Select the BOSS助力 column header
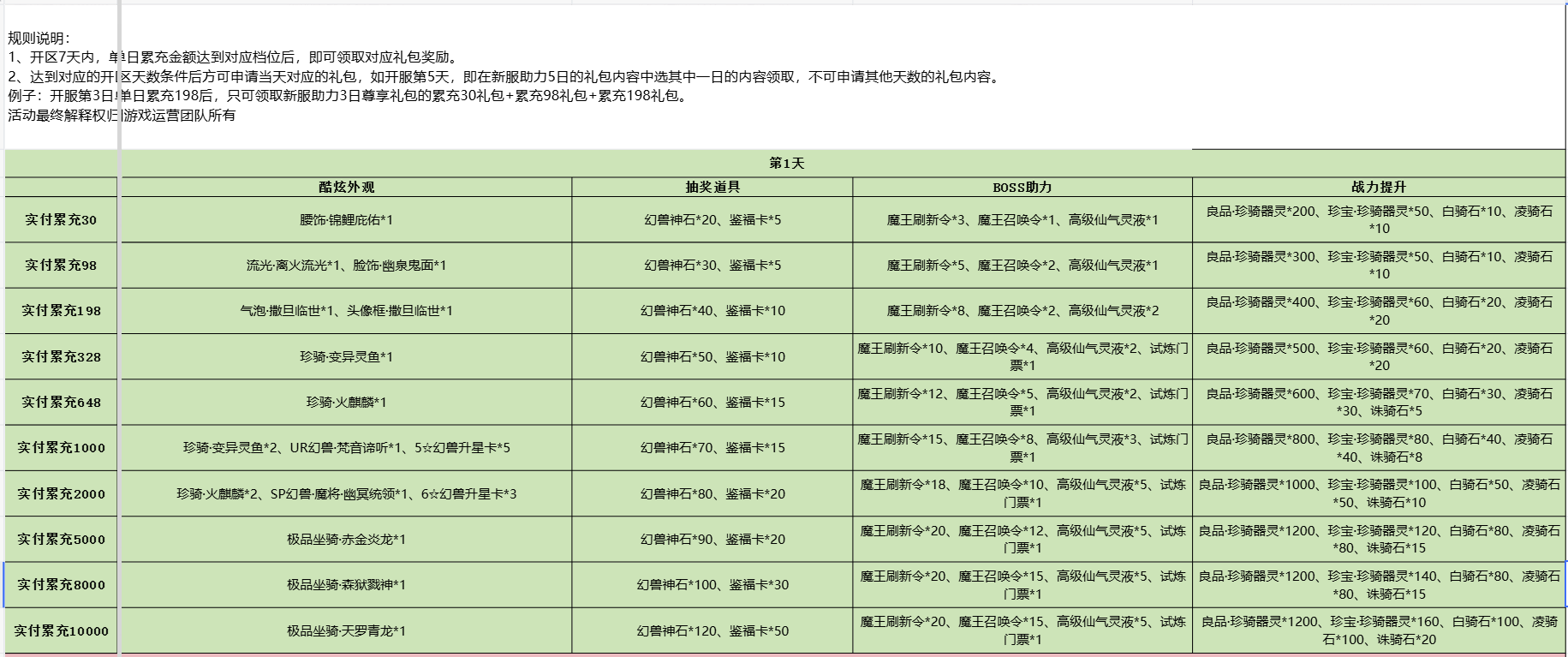 click(1022, 187)
